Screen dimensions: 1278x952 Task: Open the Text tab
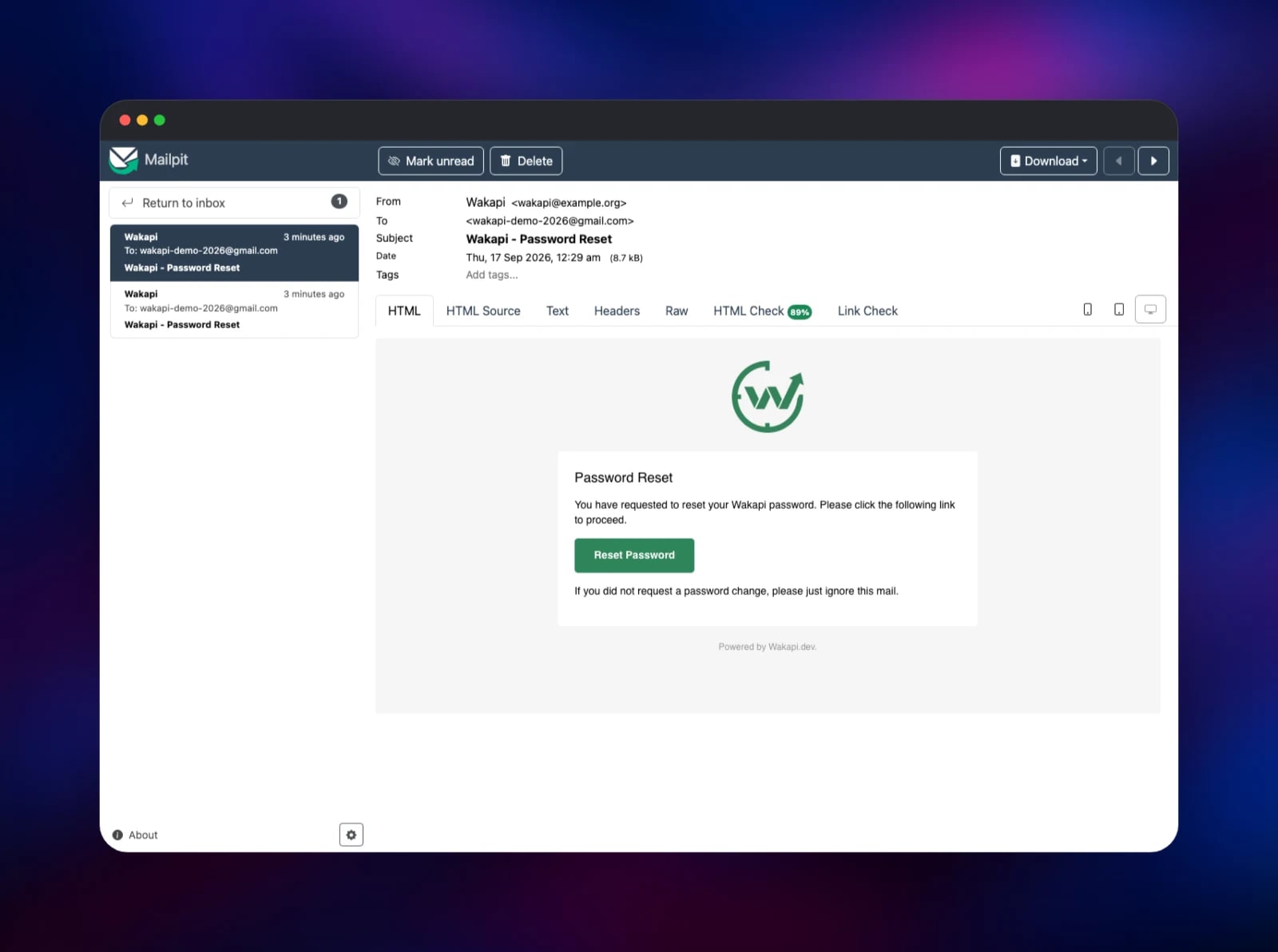point(558,311)
